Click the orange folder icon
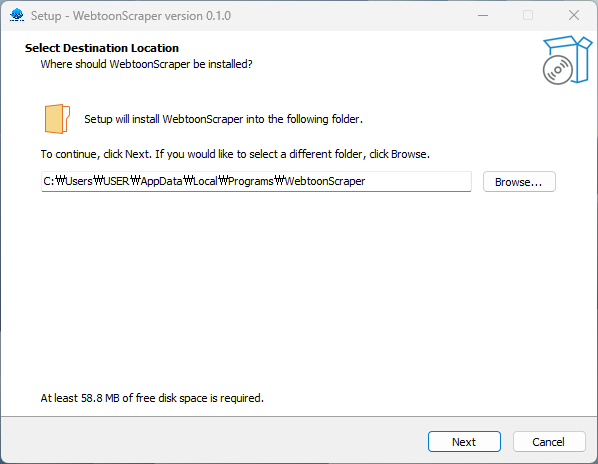Screen dimensions: 598x464 coord(57,119)
